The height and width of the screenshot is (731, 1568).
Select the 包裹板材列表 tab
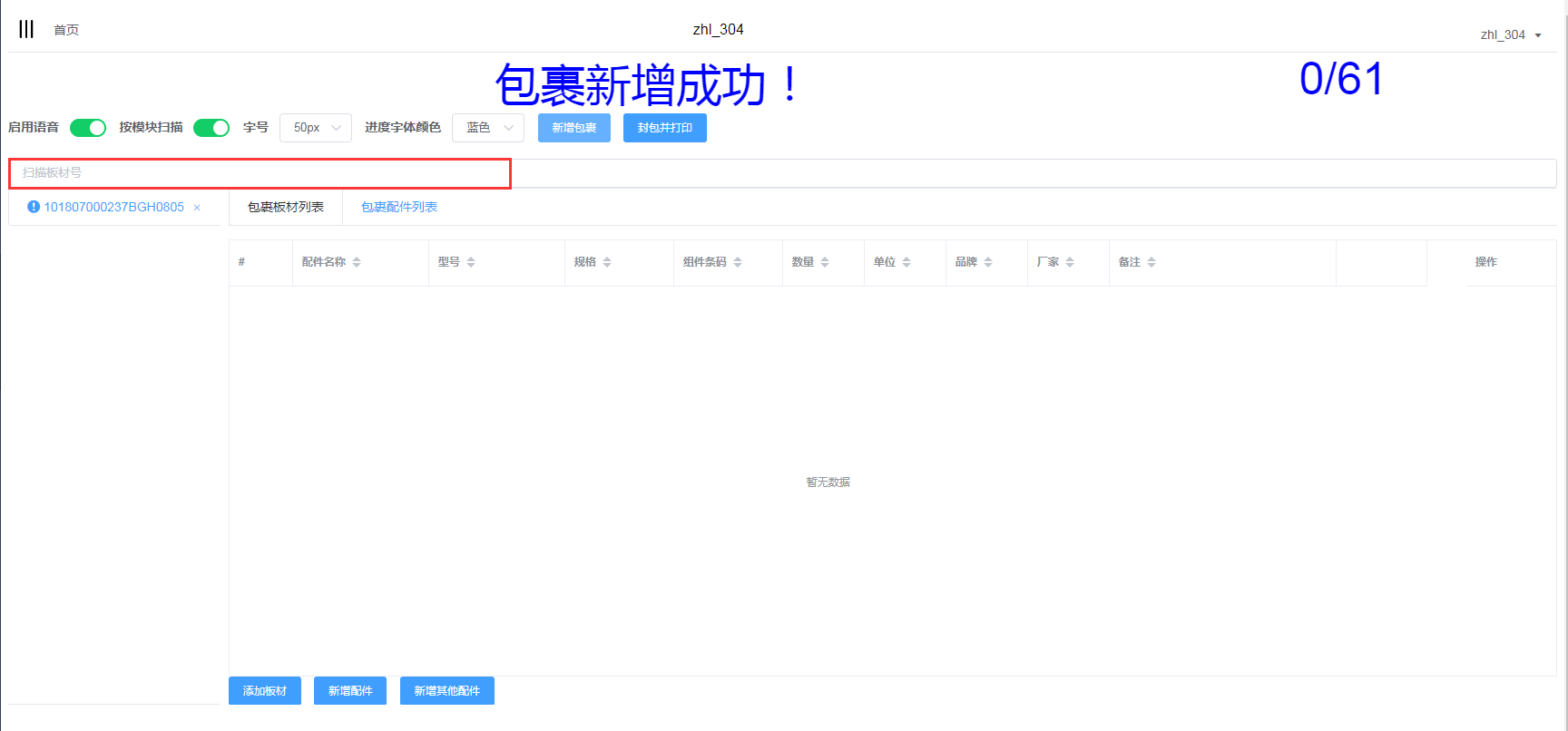286,207
